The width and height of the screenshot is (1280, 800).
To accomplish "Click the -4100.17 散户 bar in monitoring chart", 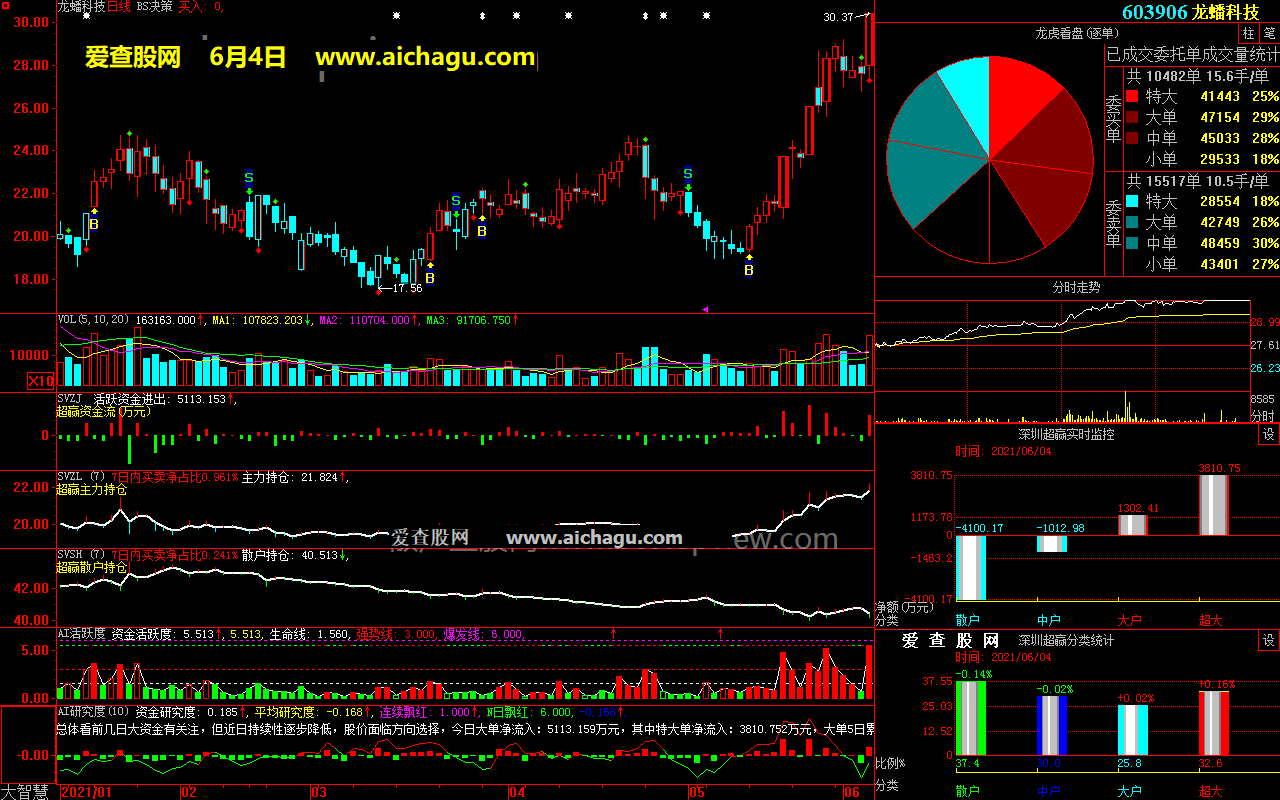I will [x=970, y=567].
